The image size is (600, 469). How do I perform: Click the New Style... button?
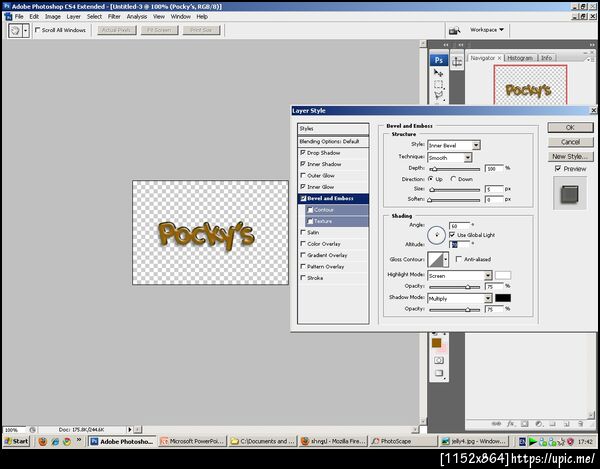pos(570,156)
